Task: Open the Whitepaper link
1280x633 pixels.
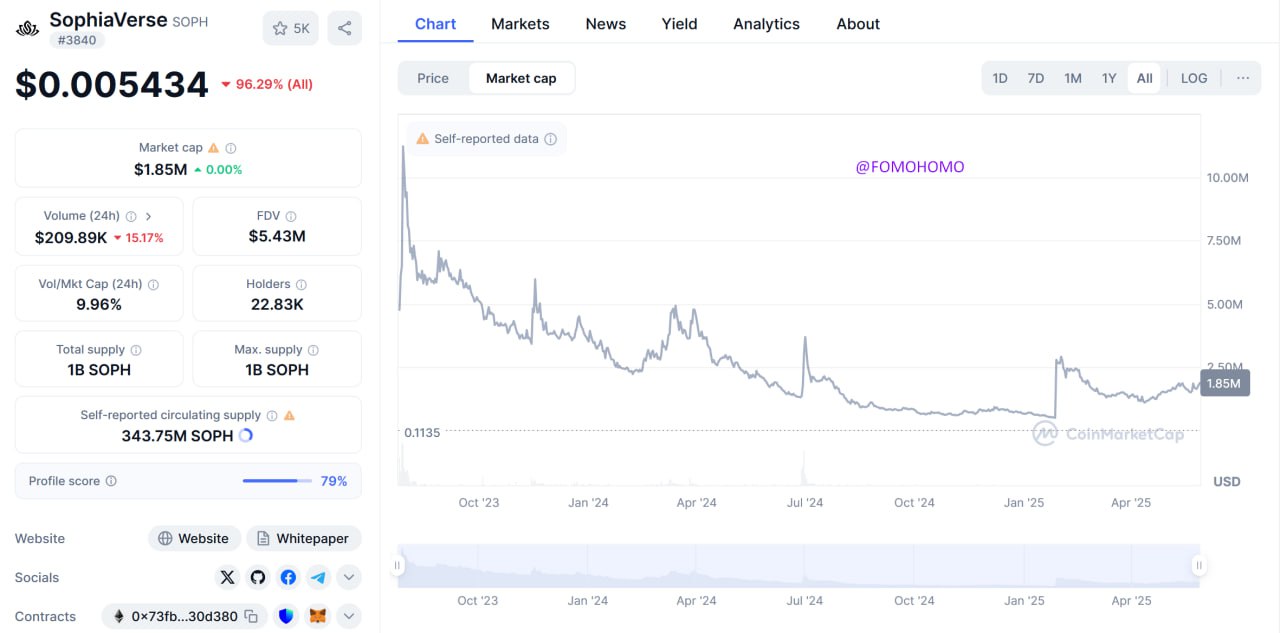Action: click(x=304, y=538)
